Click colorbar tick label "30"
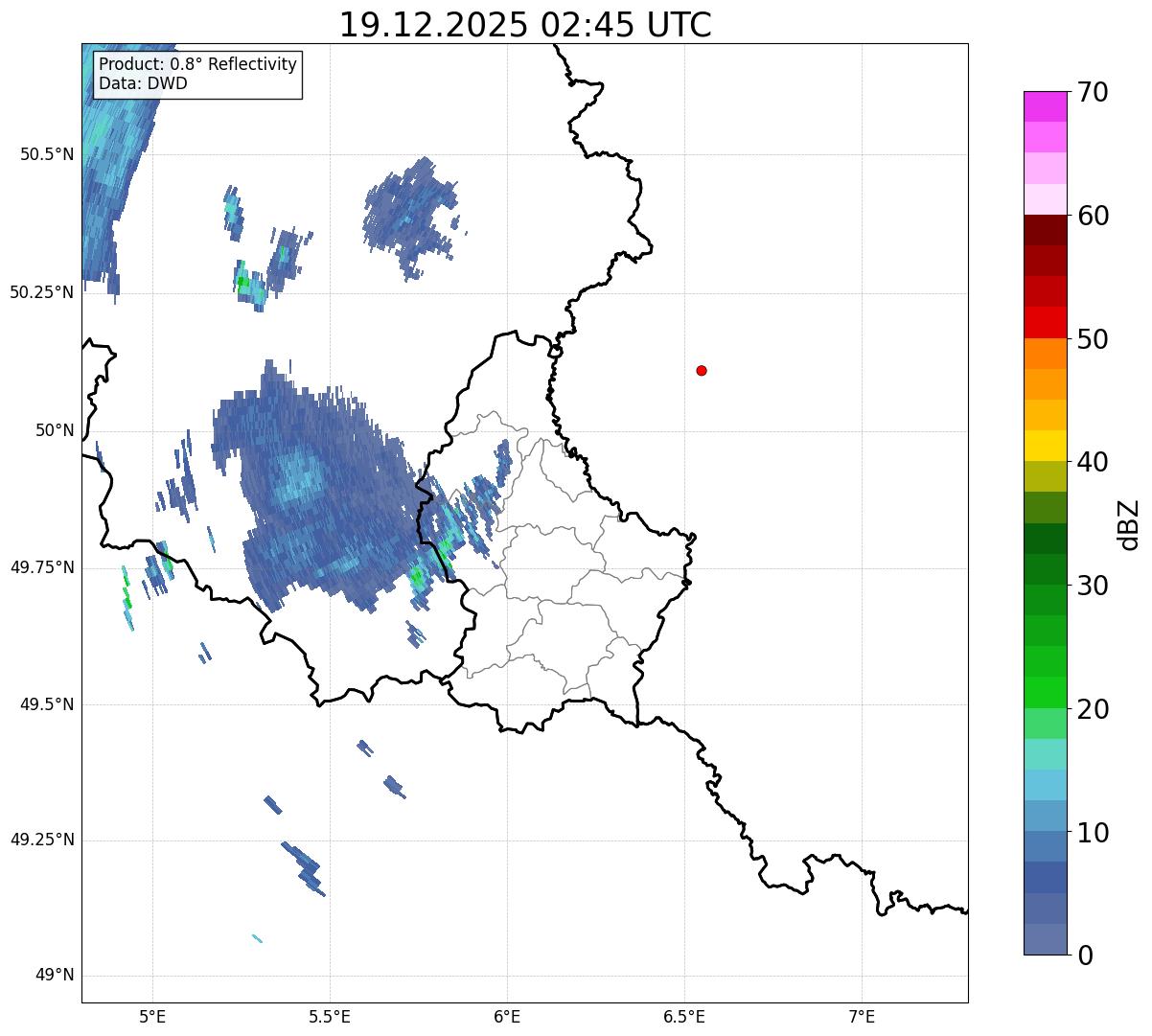The image size is (1152, 1036). (x=1093, y=586)
